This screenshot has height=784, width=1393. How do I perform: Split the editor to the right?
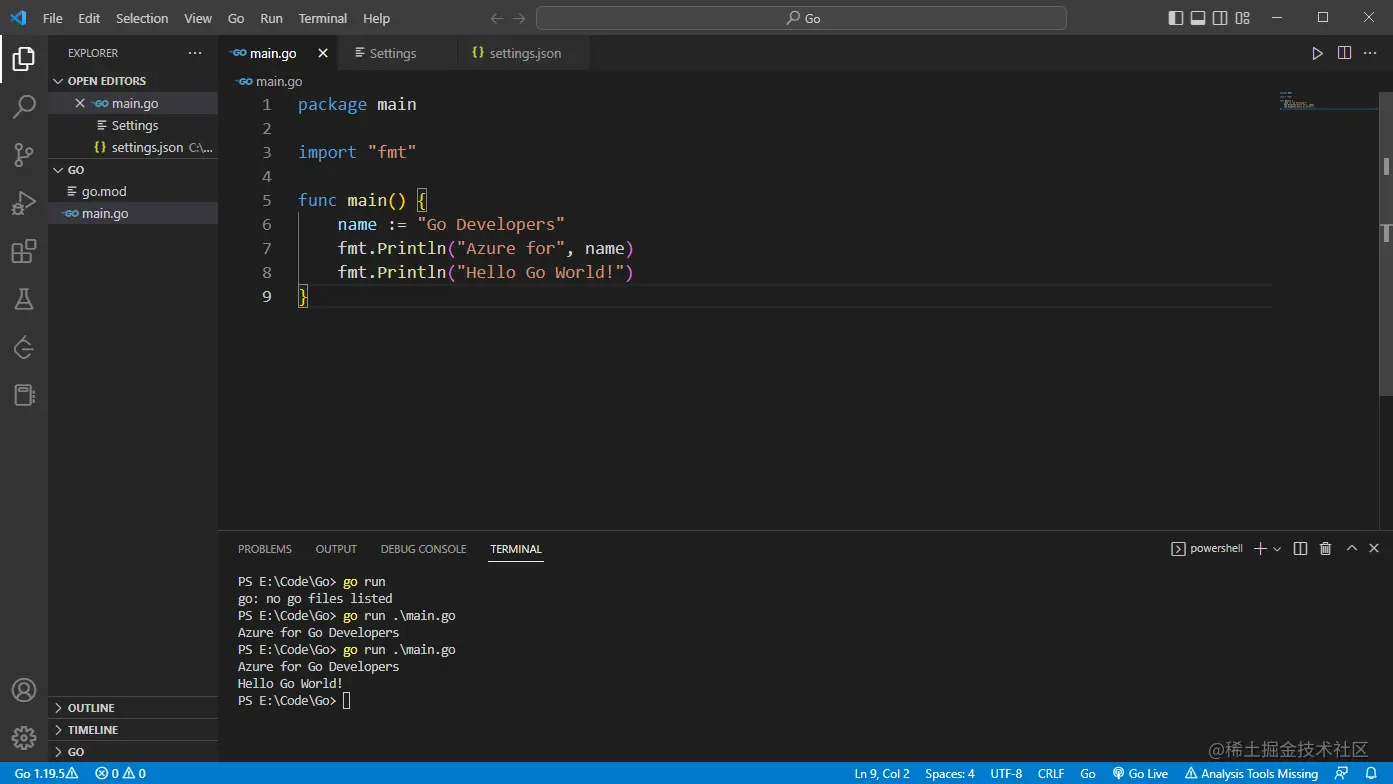click(1344, 53)
